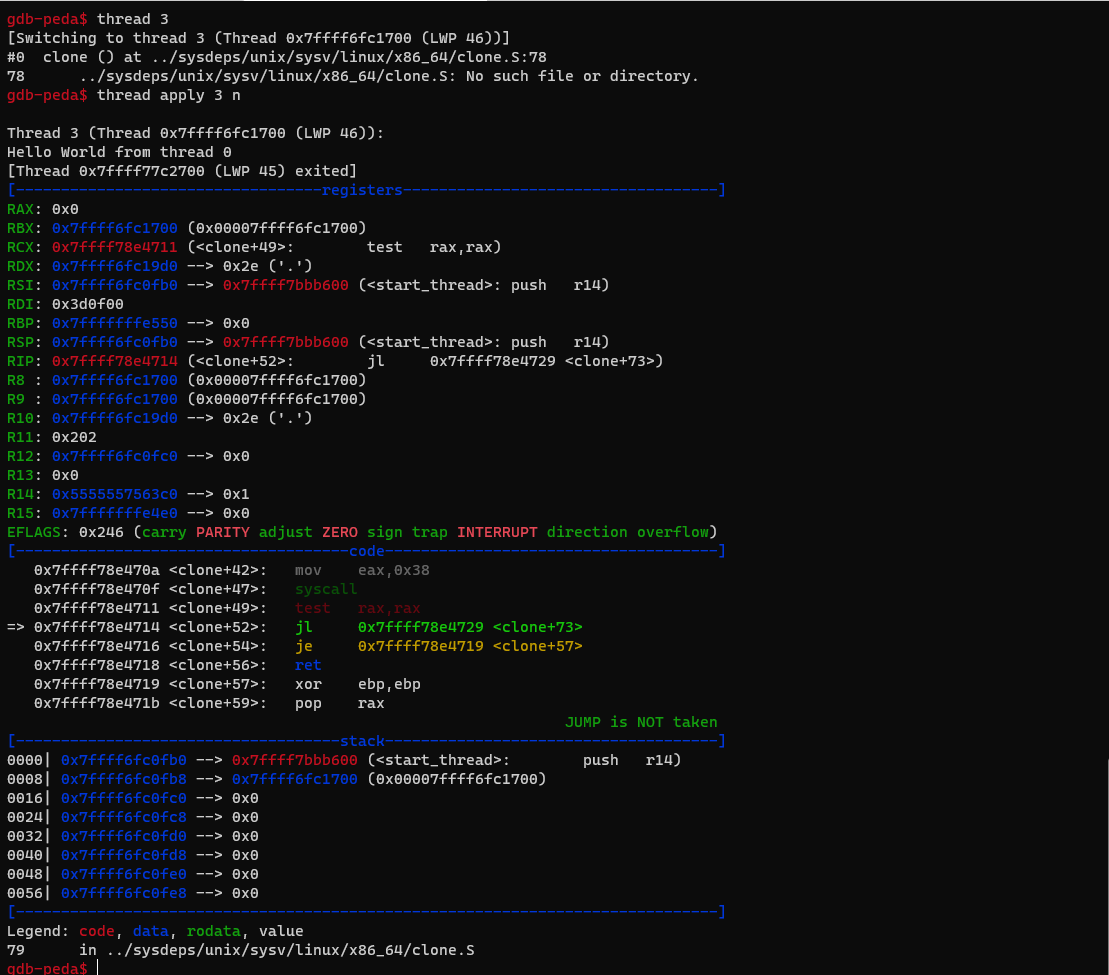Click the '[Switching to thread 3' message line
Viewport: 1109px width, 975px height.
coord(258,38)
